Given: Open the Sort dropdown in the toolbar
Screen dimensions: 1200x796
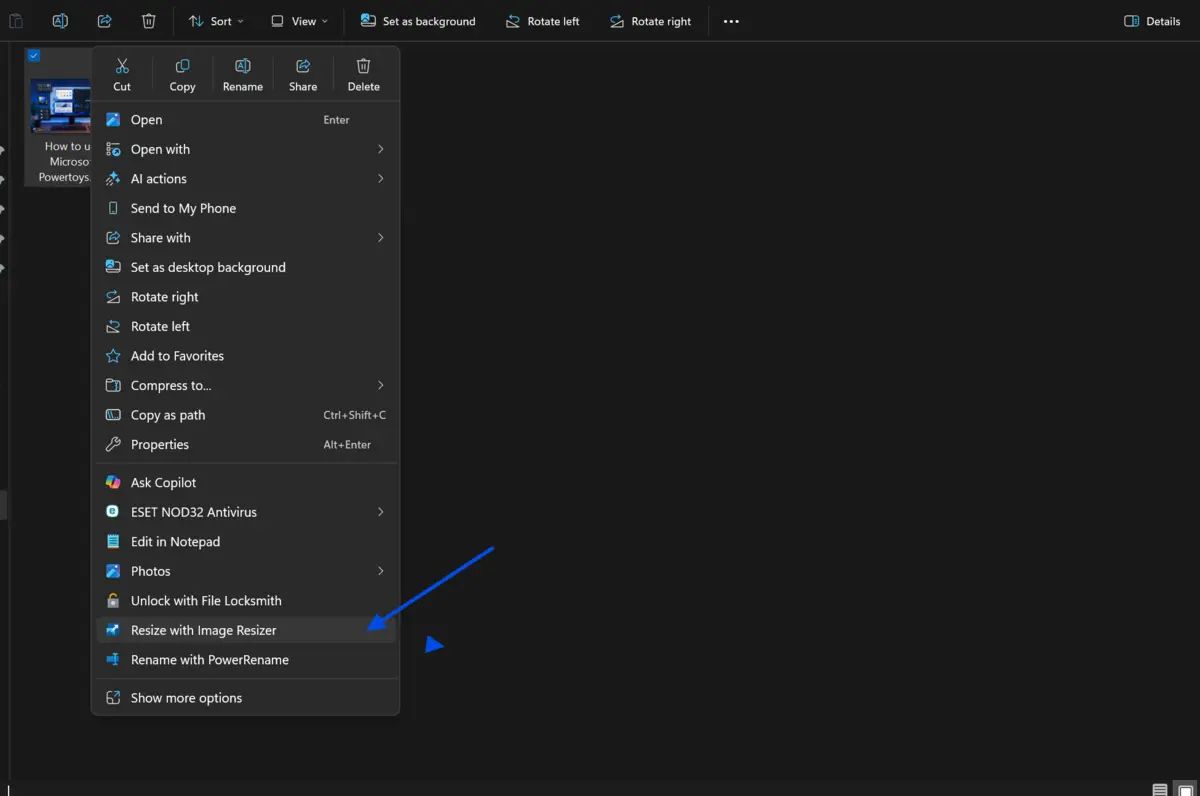Looking at the screenshot, I should click(x=216, y=21).
